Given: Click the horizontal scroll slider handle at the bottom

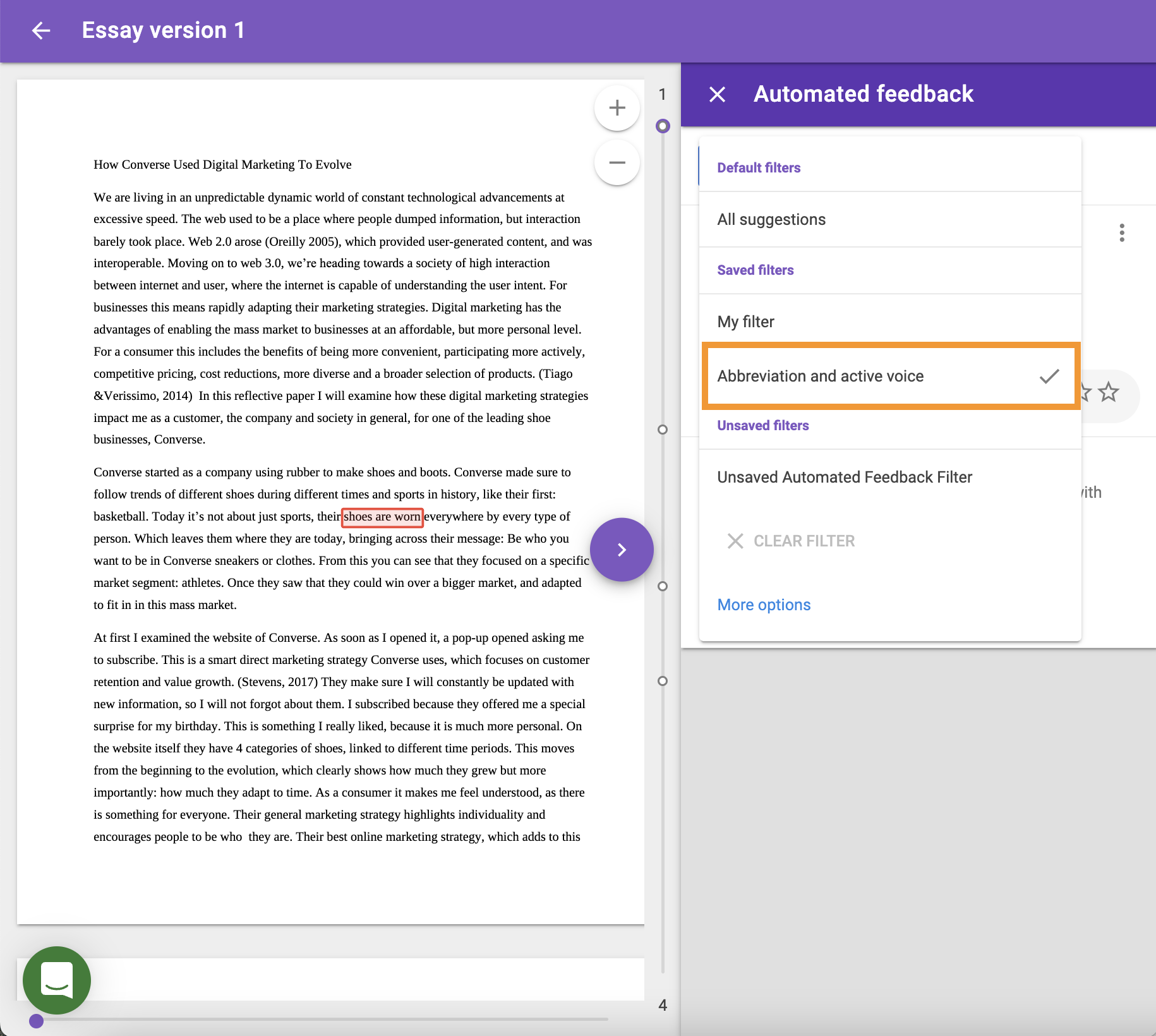Looking at the screenshot, I should [x=37, y=1021].
